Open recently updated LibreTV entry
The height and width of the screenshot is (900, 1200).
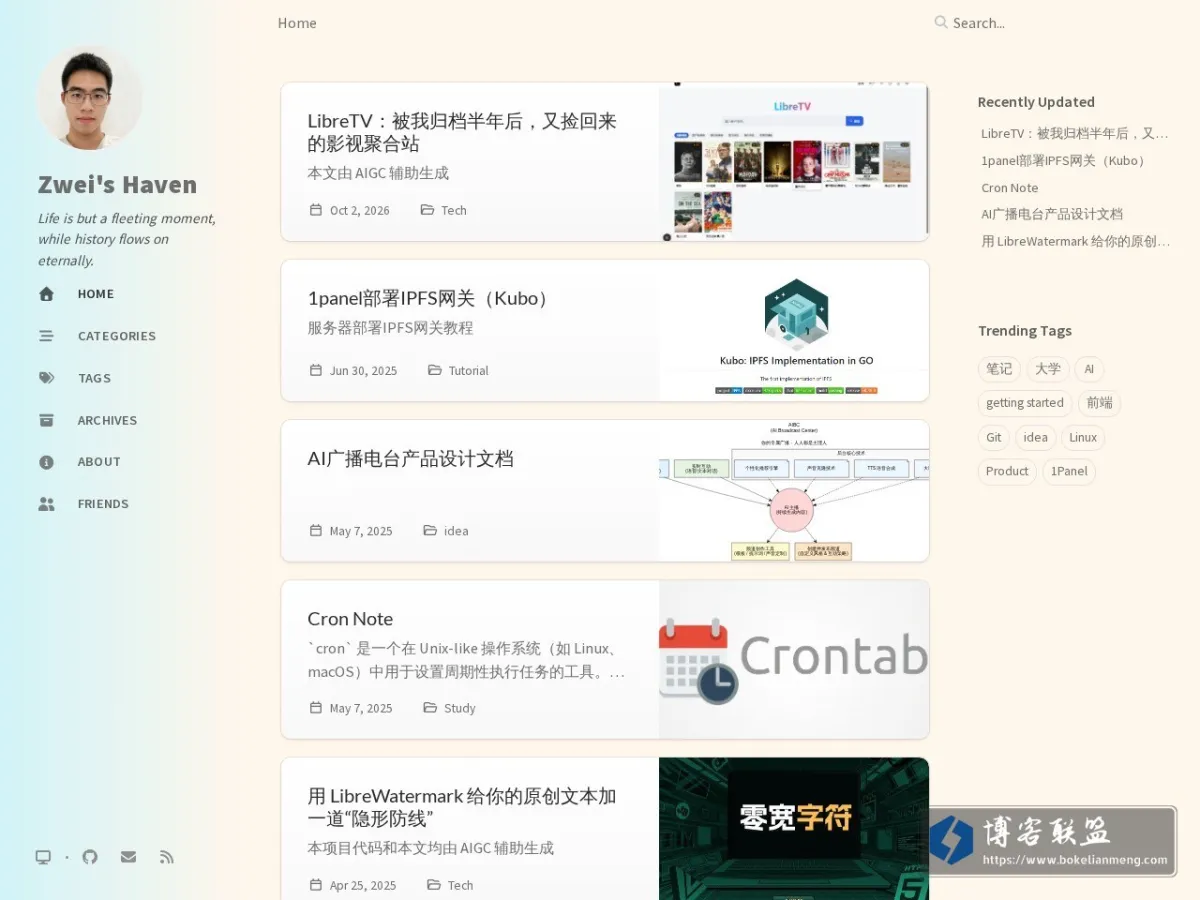coord(1075,133)
